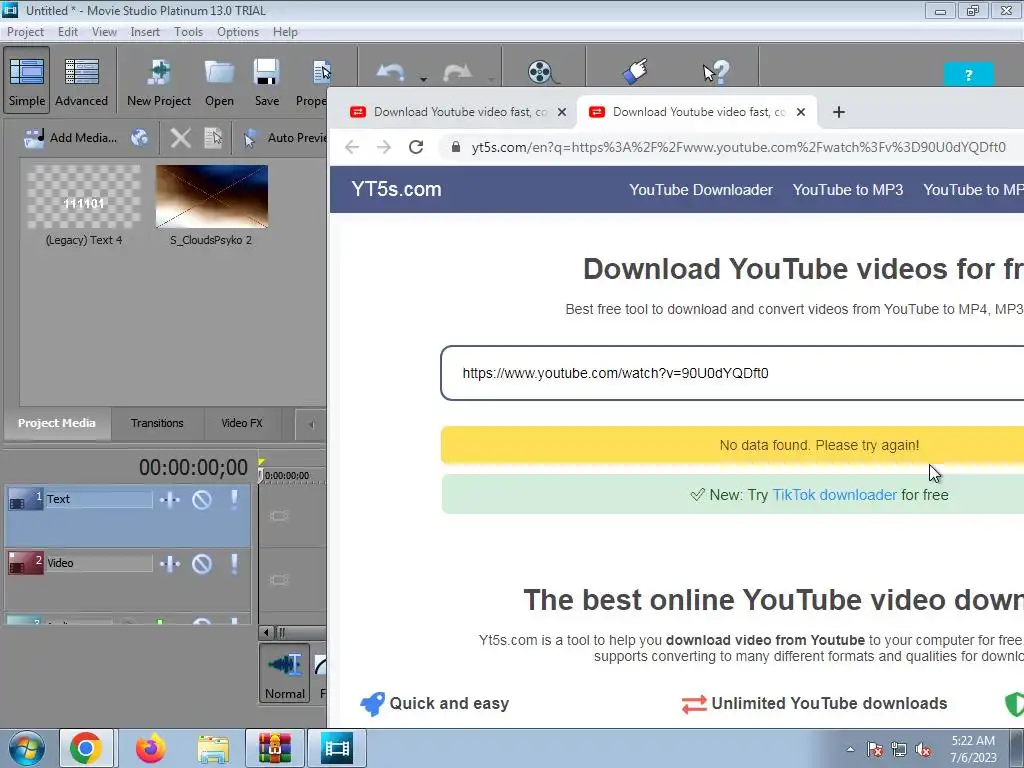Save the current project

pos(266,82)
